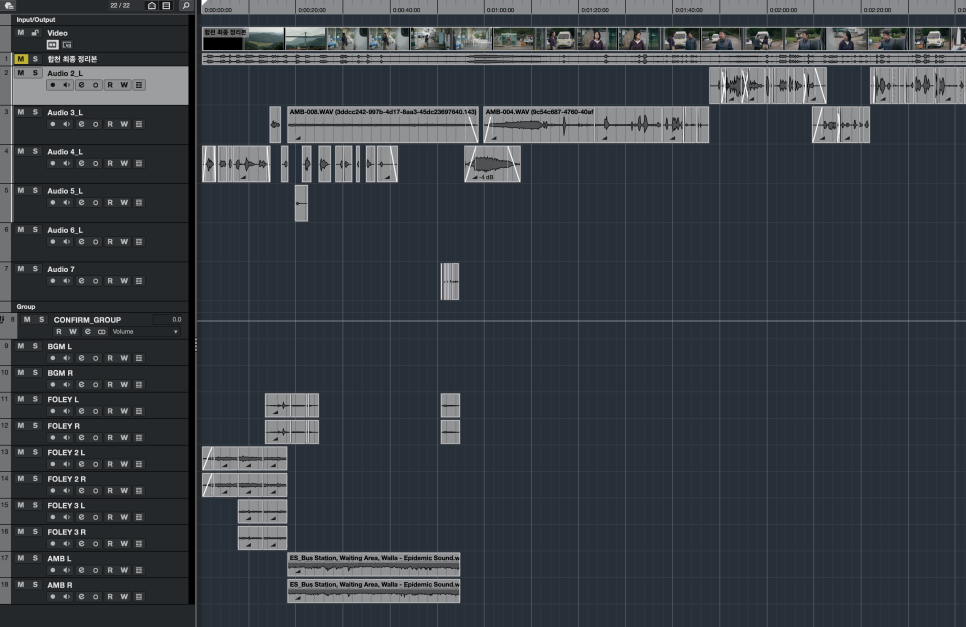The image size is (966, 627).
Task: Open the Volume automation parameter dropdown
Action: (x=145, y=331)
